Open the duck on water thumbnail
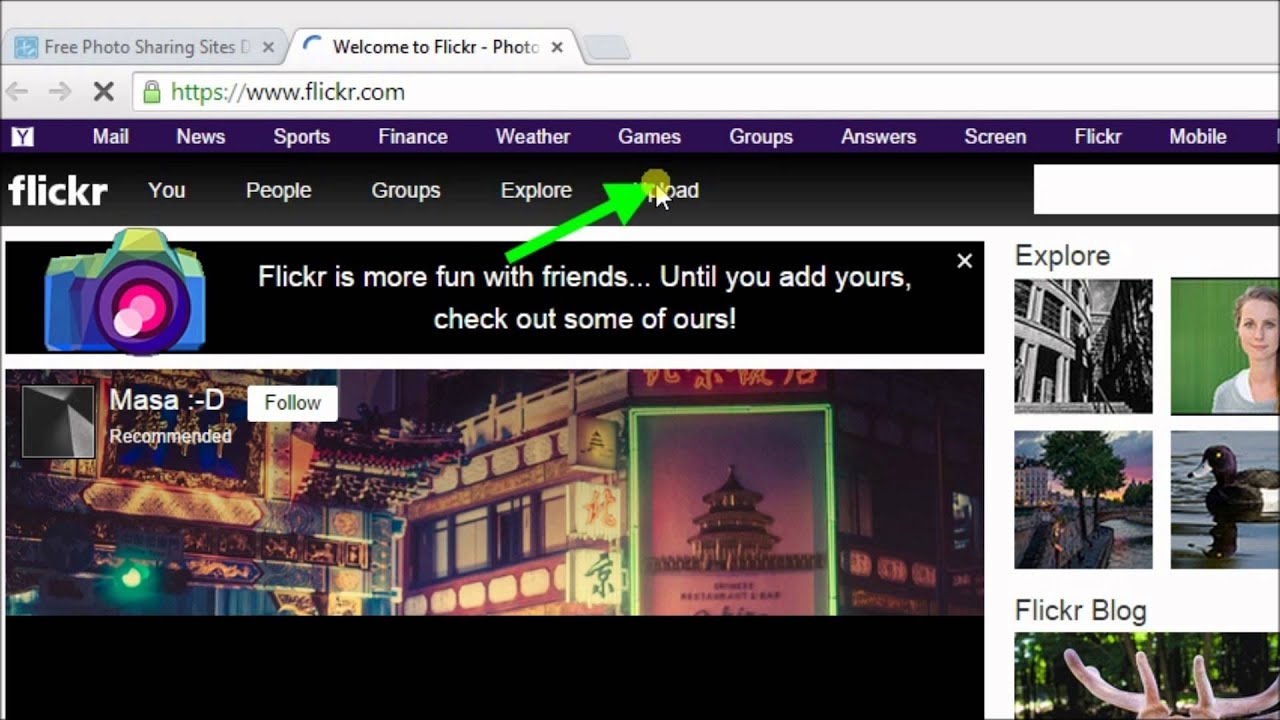1280x720 pixels. (1225, 500)
